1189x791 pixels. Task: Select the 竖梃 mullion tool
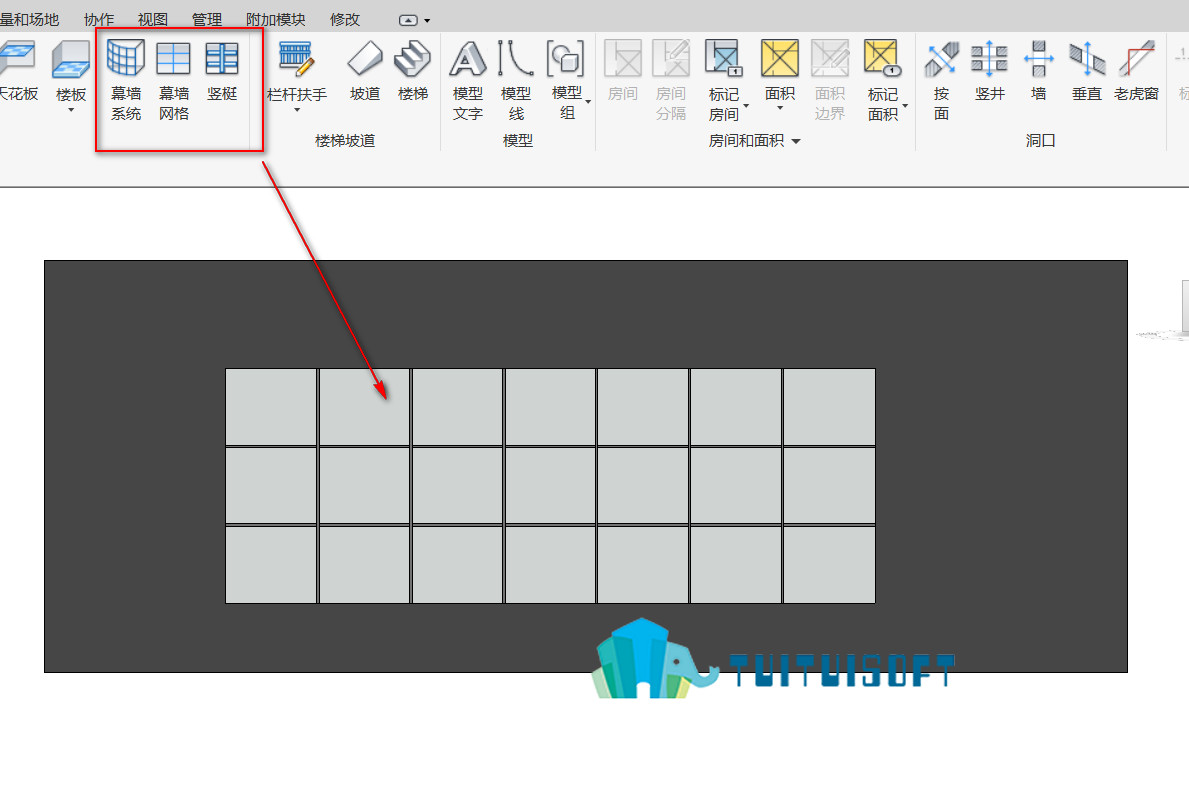click(x=222, y=71)
